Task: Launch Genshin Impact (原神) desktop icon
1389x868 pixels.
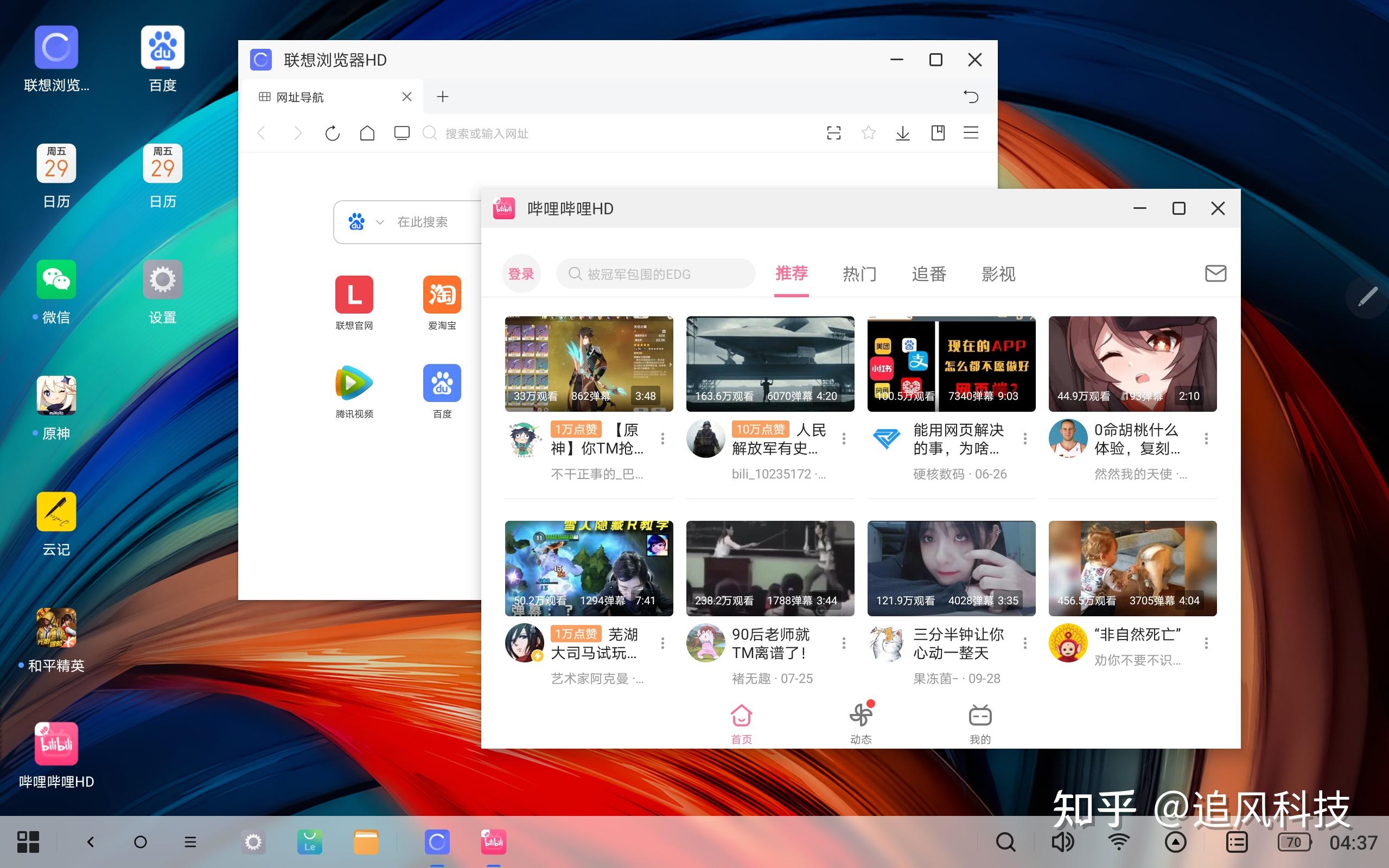Action: 56,395
